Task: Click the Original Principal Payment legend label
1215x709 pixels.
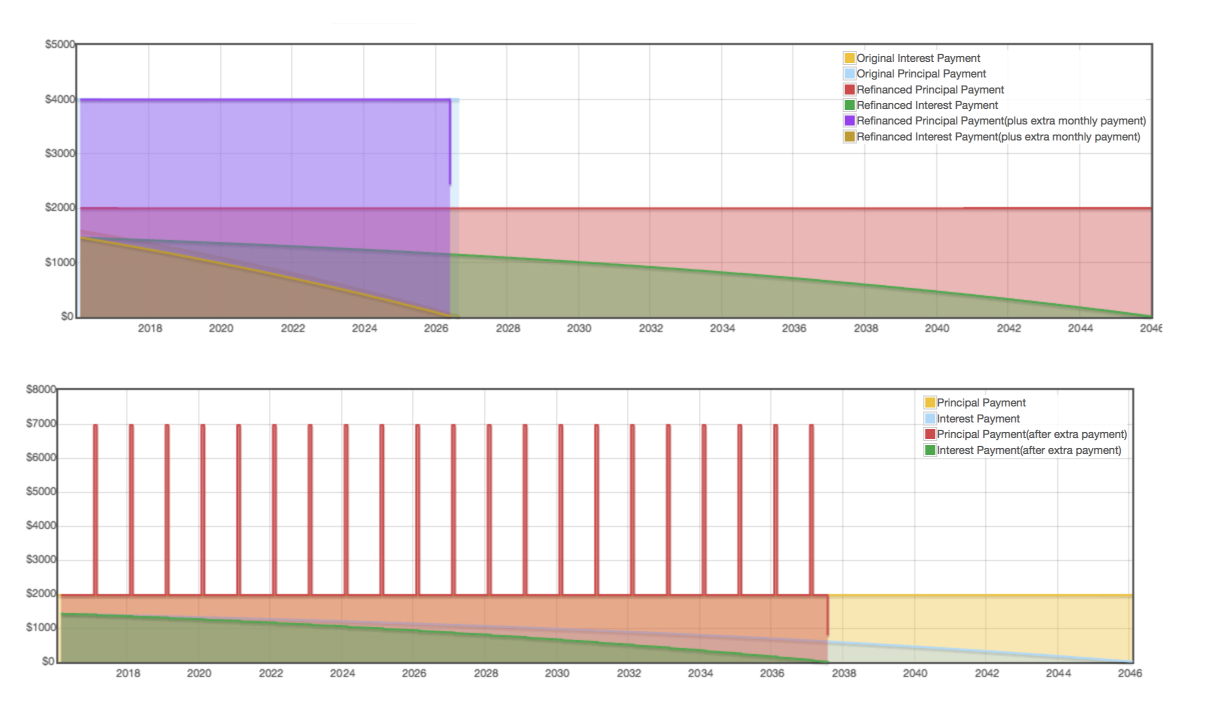Action: [x=921, y=74]
